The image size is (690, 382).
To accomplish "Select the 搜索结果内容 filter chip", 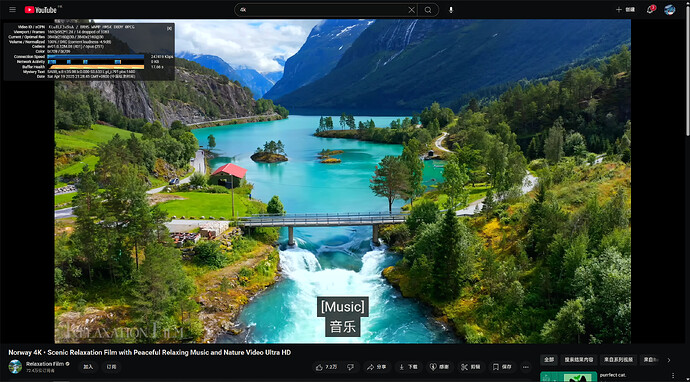I will pyautogui.click(x=580, y=360).
